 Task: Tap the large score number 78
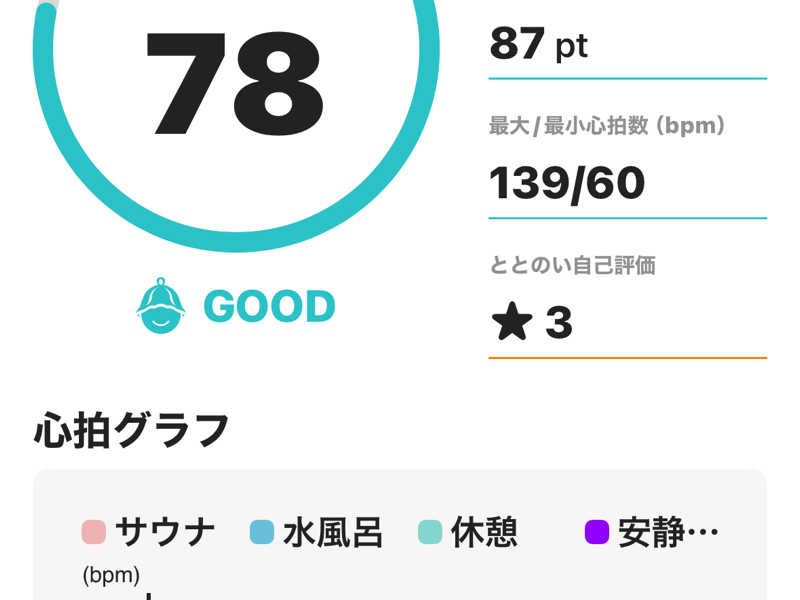(235, 83)
